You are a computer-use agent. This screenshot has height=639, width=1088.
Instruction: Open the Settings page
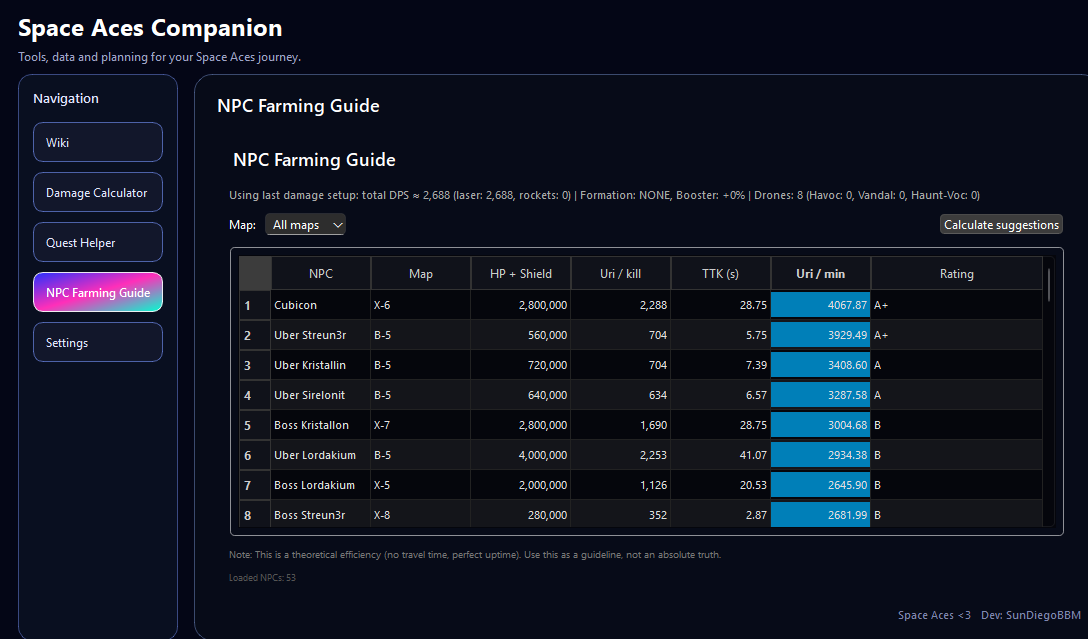click(97, 342)
